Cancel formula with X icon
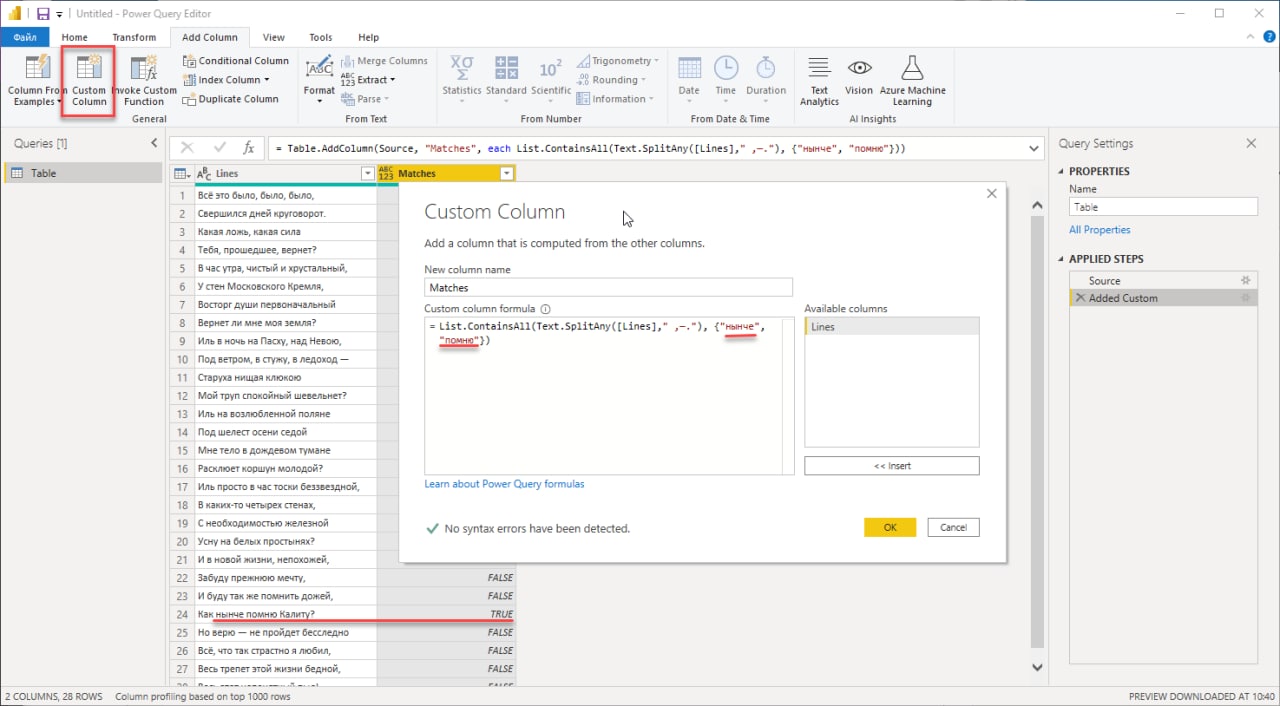The image size is (1280, 706). click(x=187, y=147)
